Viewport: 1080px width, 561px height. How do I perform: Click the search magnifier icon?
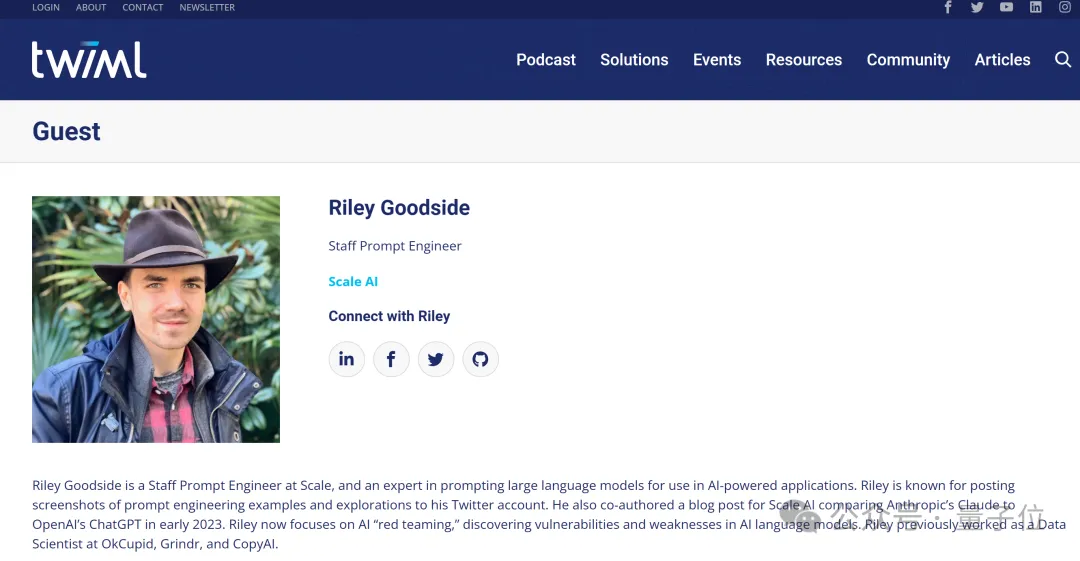coord(1063,60)
